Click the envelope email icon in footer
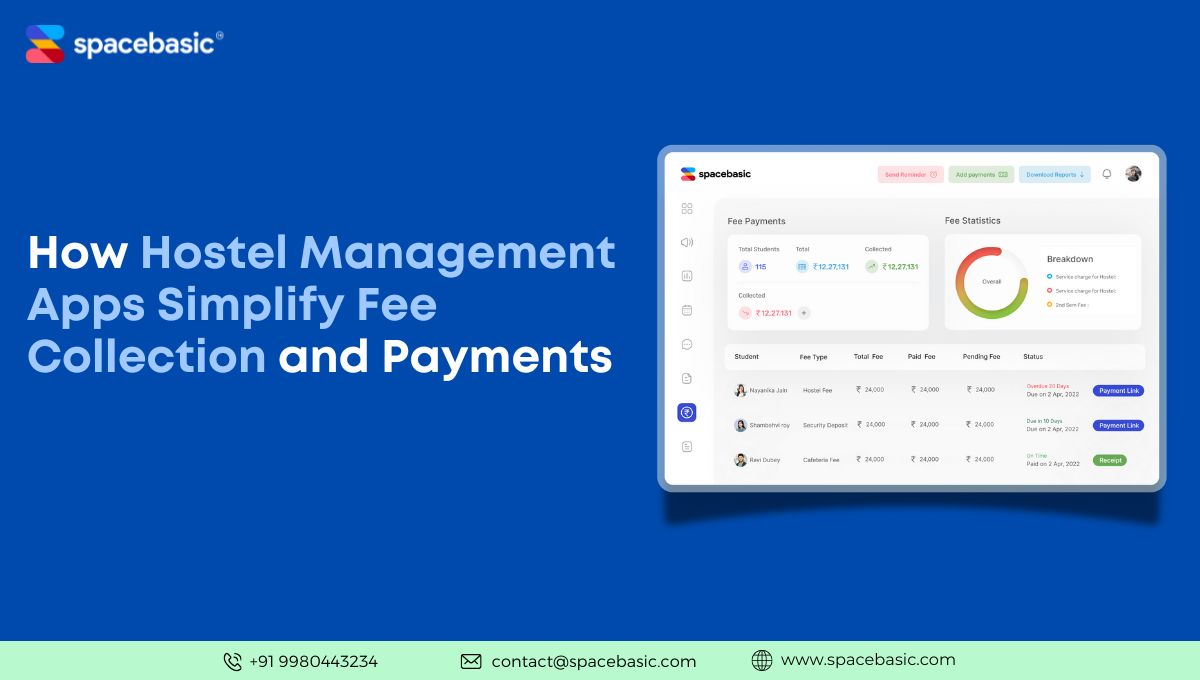The image size is (1200, 680). click(471, 661)
